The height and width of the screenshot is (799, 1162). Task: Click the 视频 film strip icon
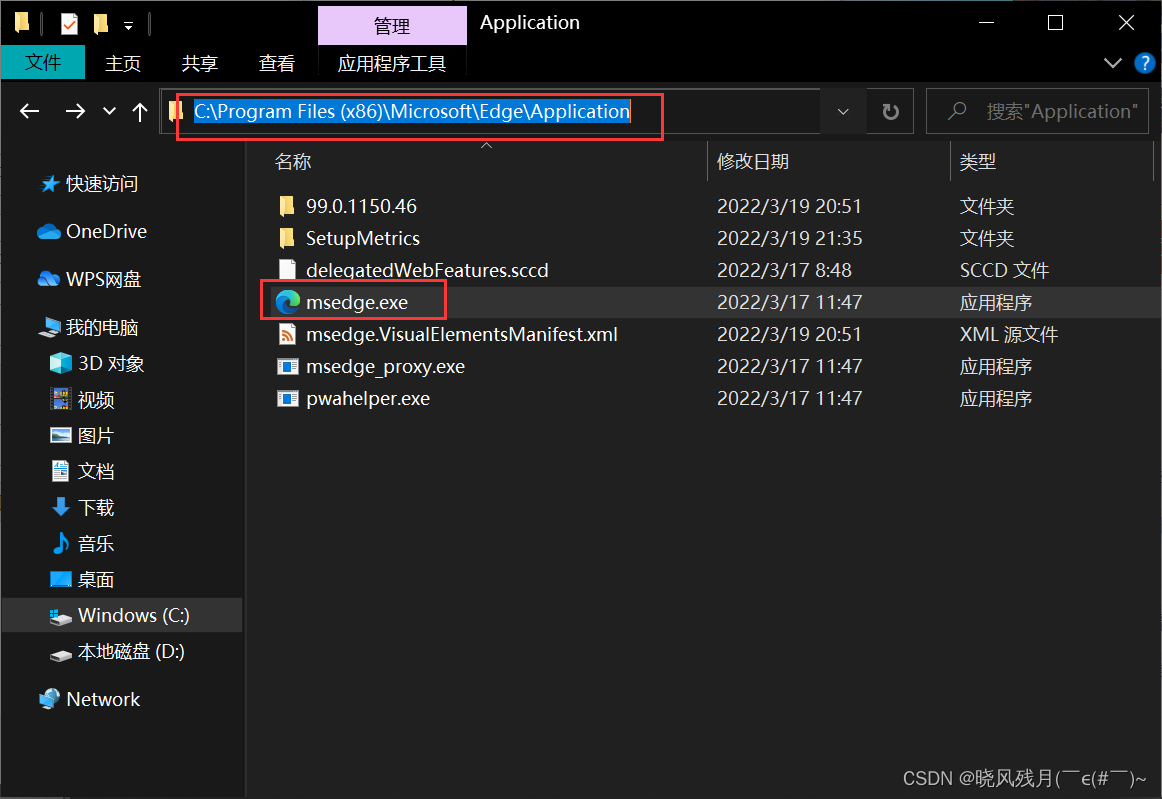[61, 399]
